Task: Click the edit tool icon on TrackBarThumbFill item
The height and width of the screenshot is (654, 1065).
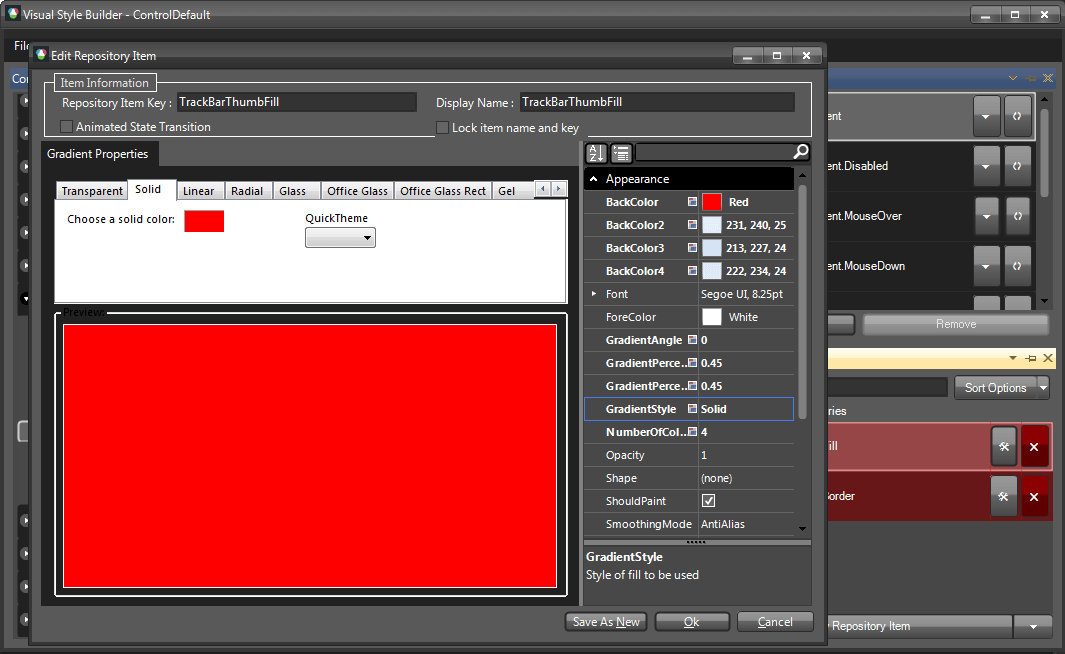Action: (1004, 446)
